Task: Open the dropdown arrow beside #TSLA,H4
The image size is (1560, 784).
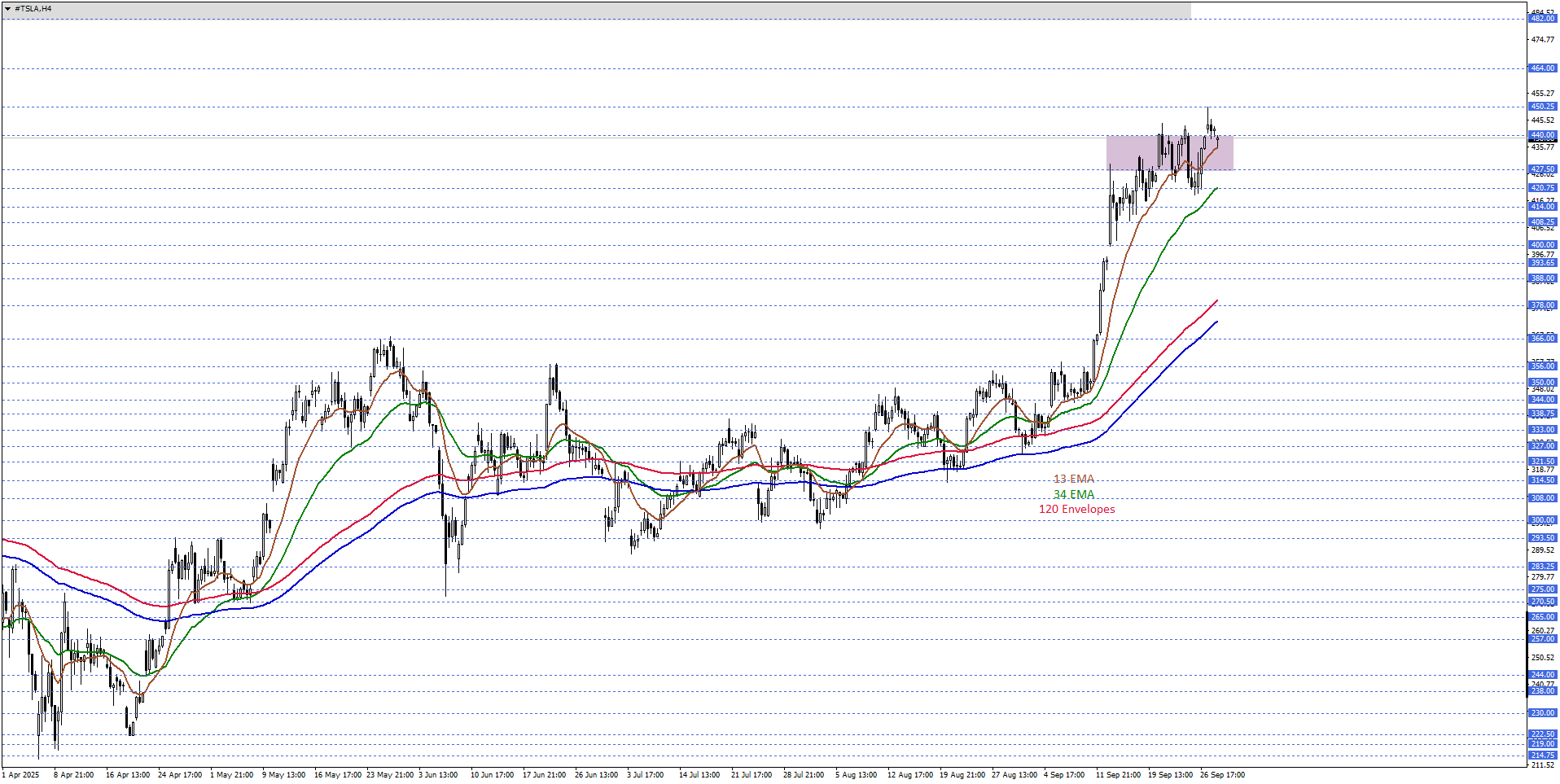Action: click(7, 9)
